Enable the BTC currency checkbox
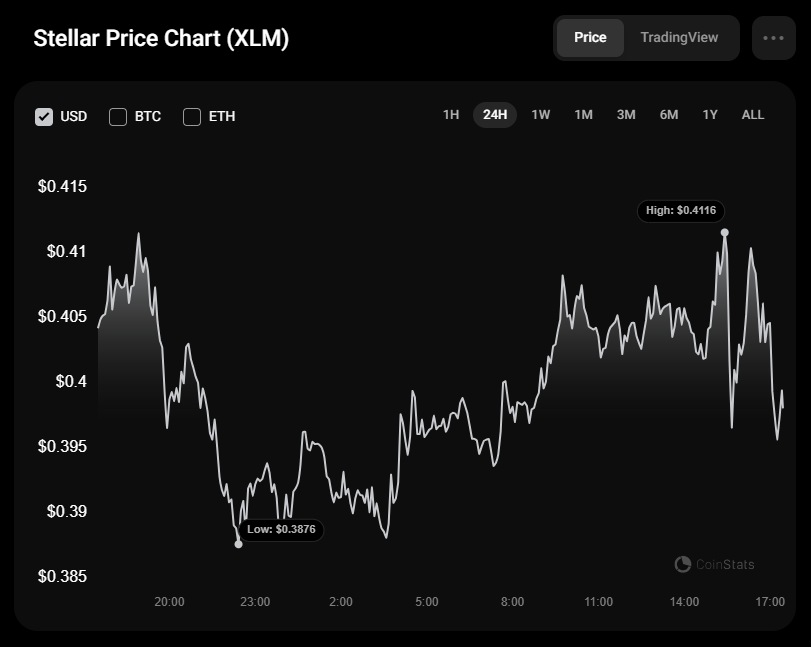Viewport: 811px width, 647px height. tap(118, 117)
